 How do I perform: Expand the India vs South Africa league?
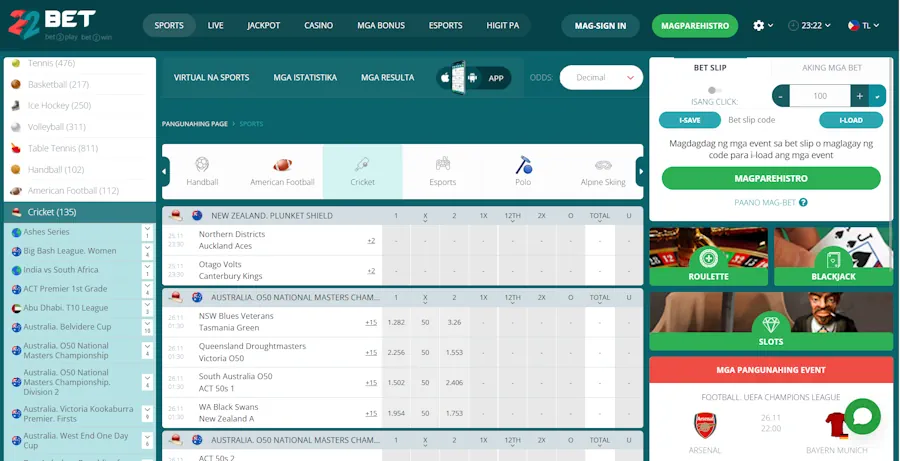[x=148, y=270]
